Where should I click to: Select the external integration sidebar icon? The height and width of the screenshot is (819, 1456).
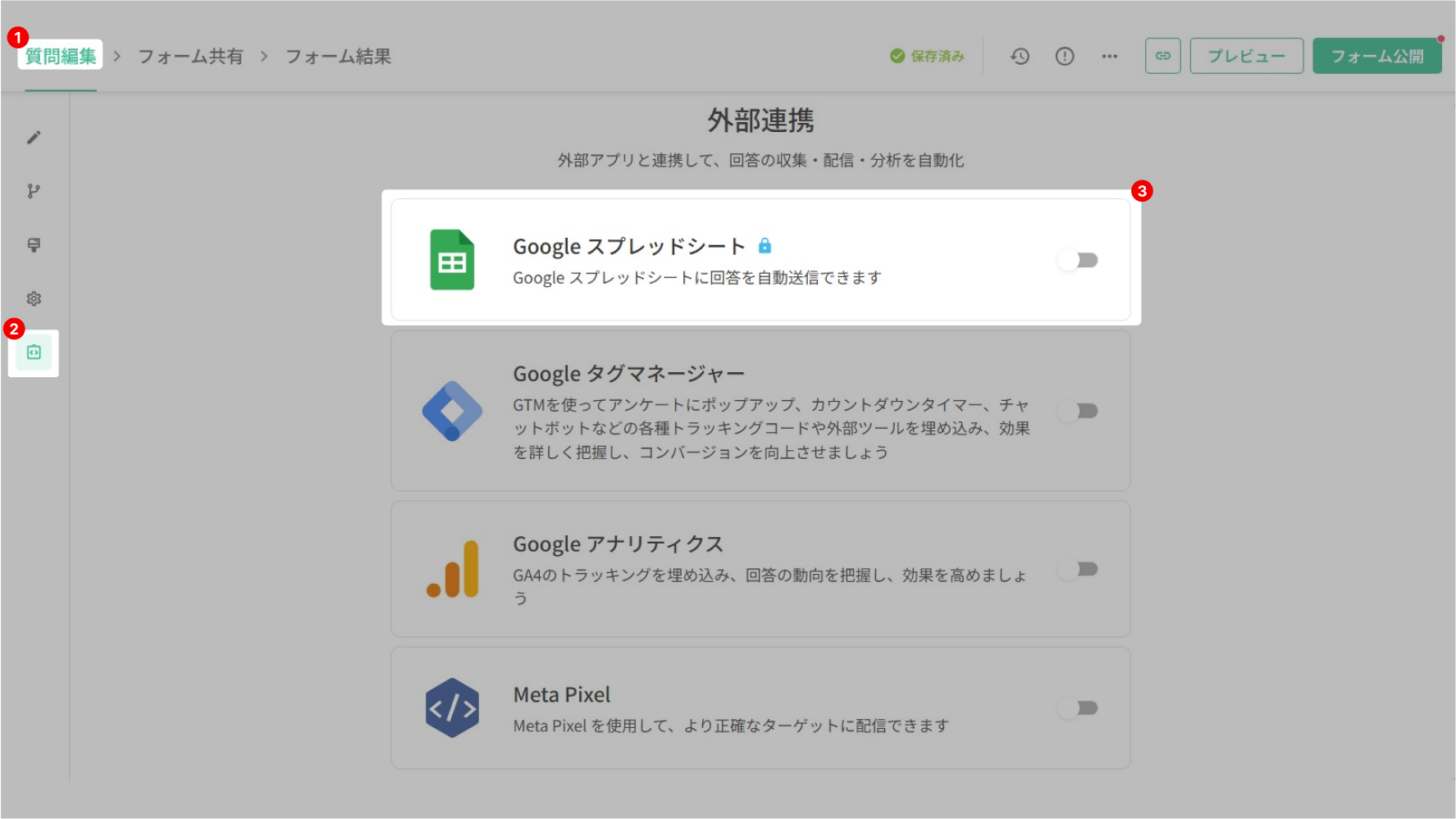click(34, 353)
